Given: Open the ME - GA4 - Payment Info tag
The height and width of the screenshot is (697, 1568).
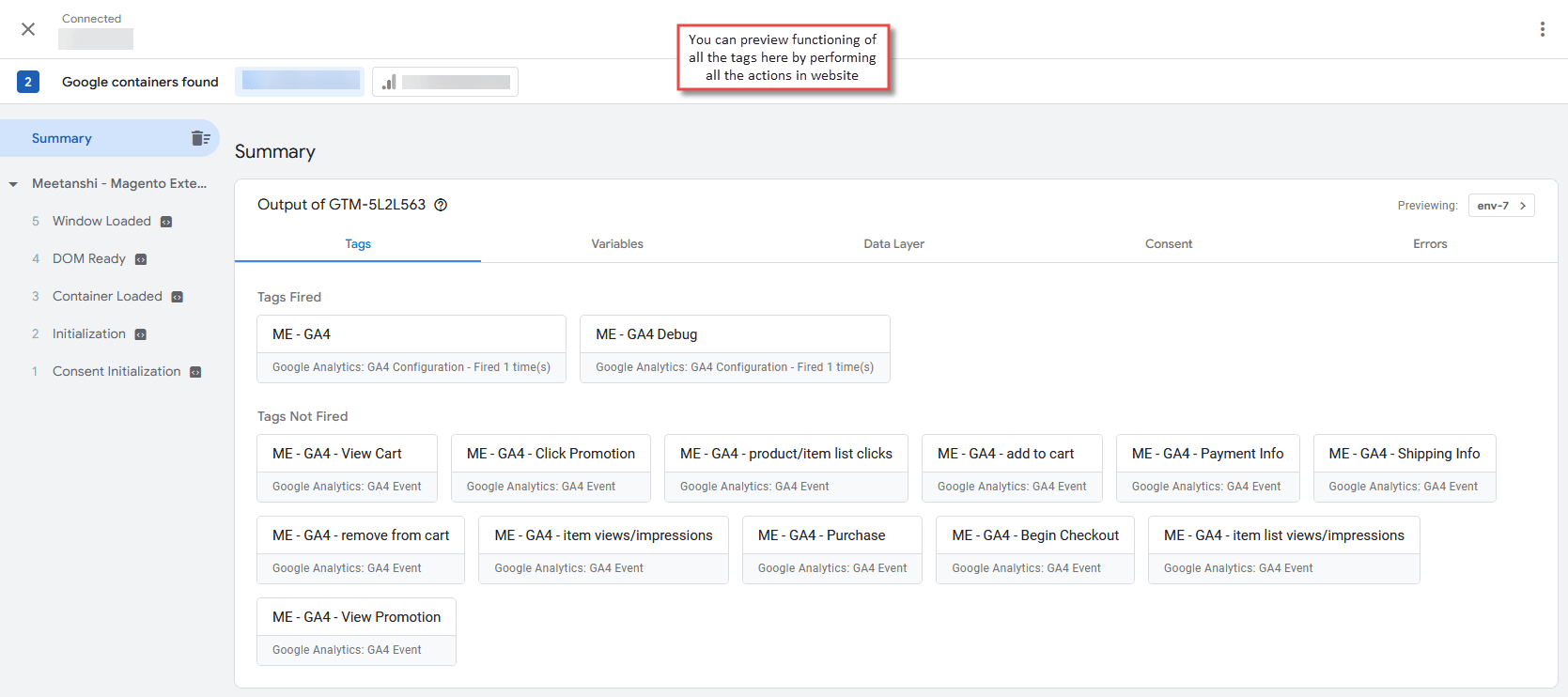Looking at the screenshot, I should point(1208,468).
